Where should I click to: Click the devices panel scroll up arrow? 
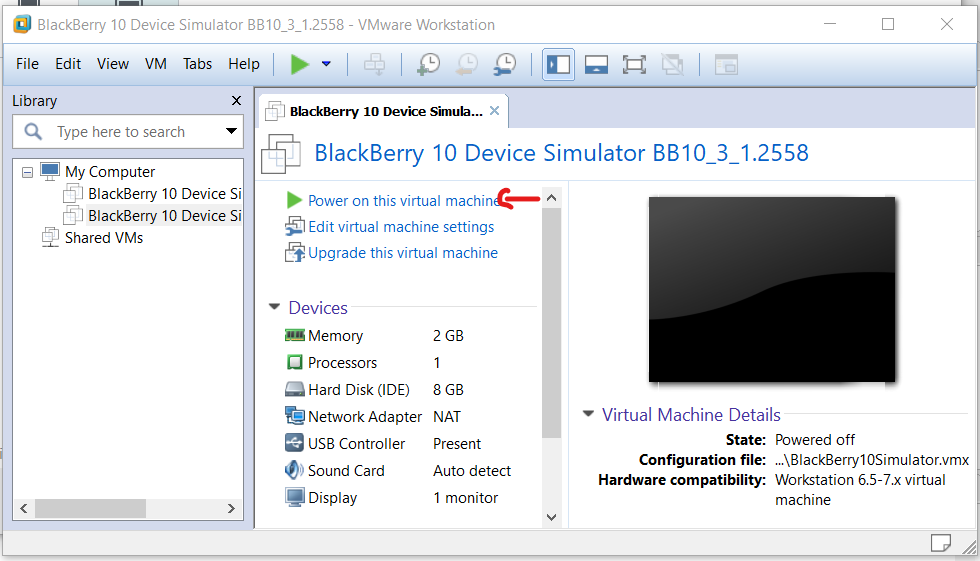click(551, 198)
